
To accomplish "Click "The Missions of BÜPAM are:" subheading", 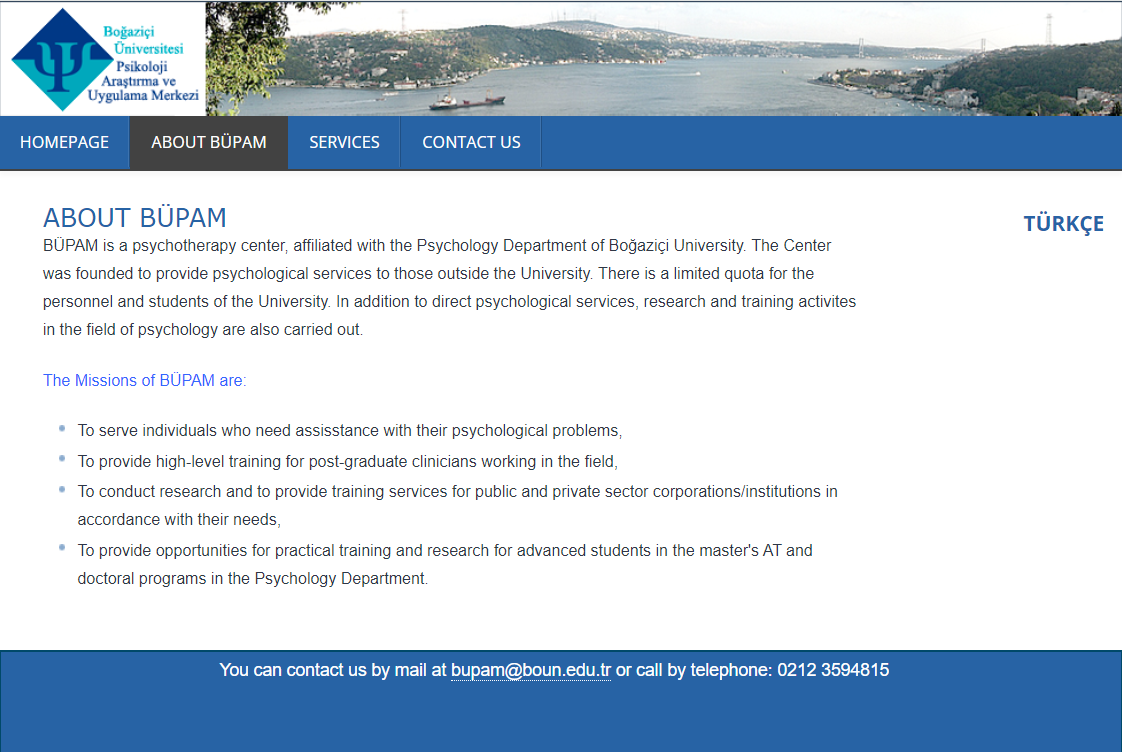I will 144,380.
